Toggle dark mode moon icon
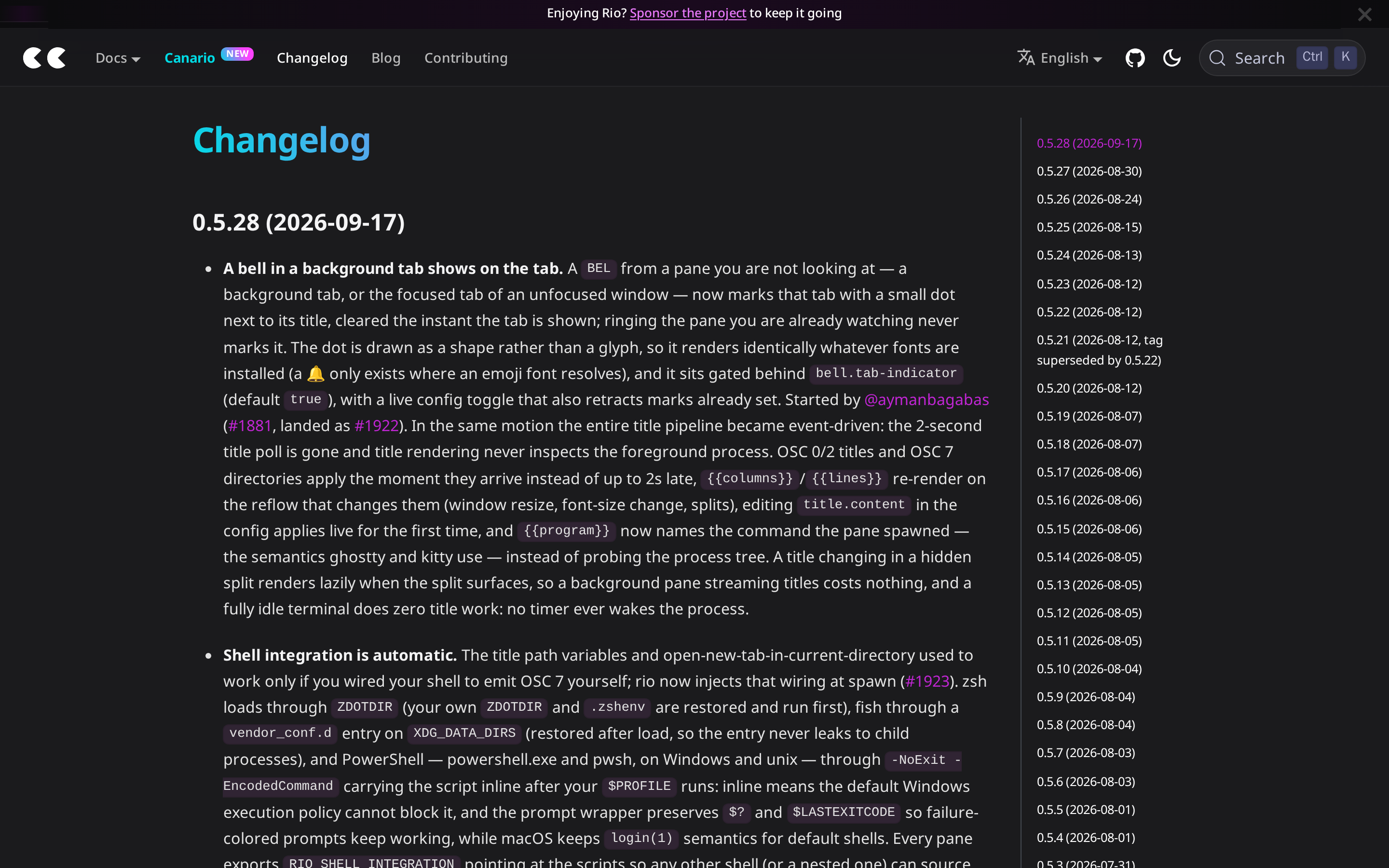This screenshot has width=1389, height=868. point(1171,58)
